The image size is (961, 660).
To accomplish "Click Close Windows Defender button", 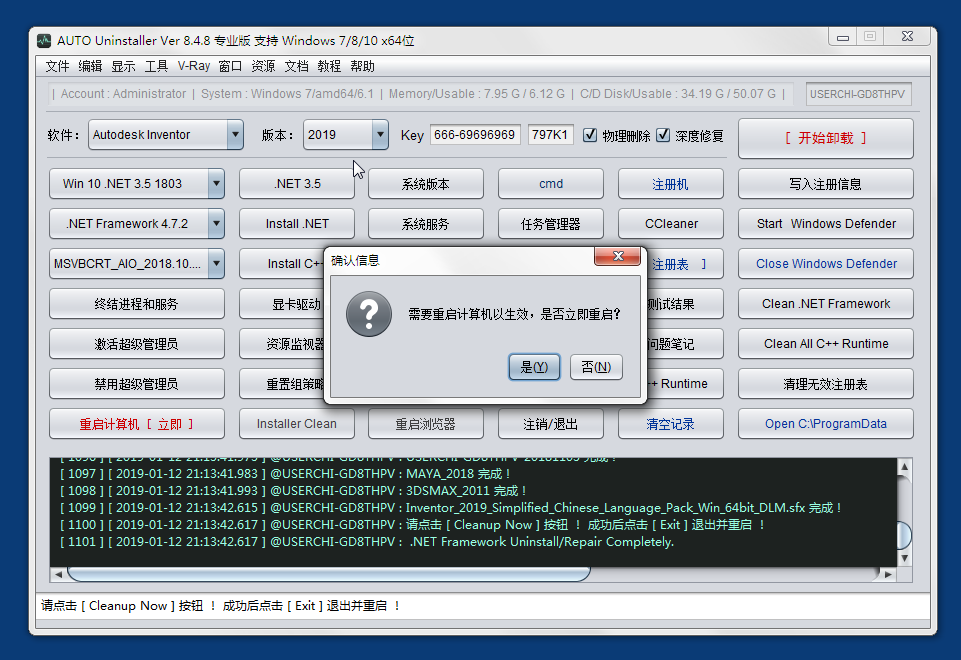I will click(x=826, y=264).
